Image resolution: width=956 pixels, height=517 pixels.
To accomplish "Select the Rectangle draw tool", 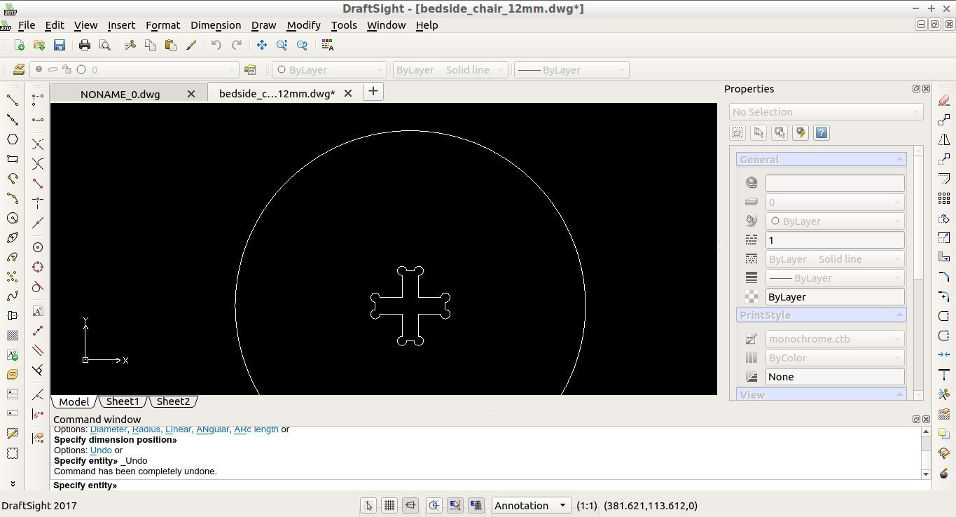I will (12, 159).
